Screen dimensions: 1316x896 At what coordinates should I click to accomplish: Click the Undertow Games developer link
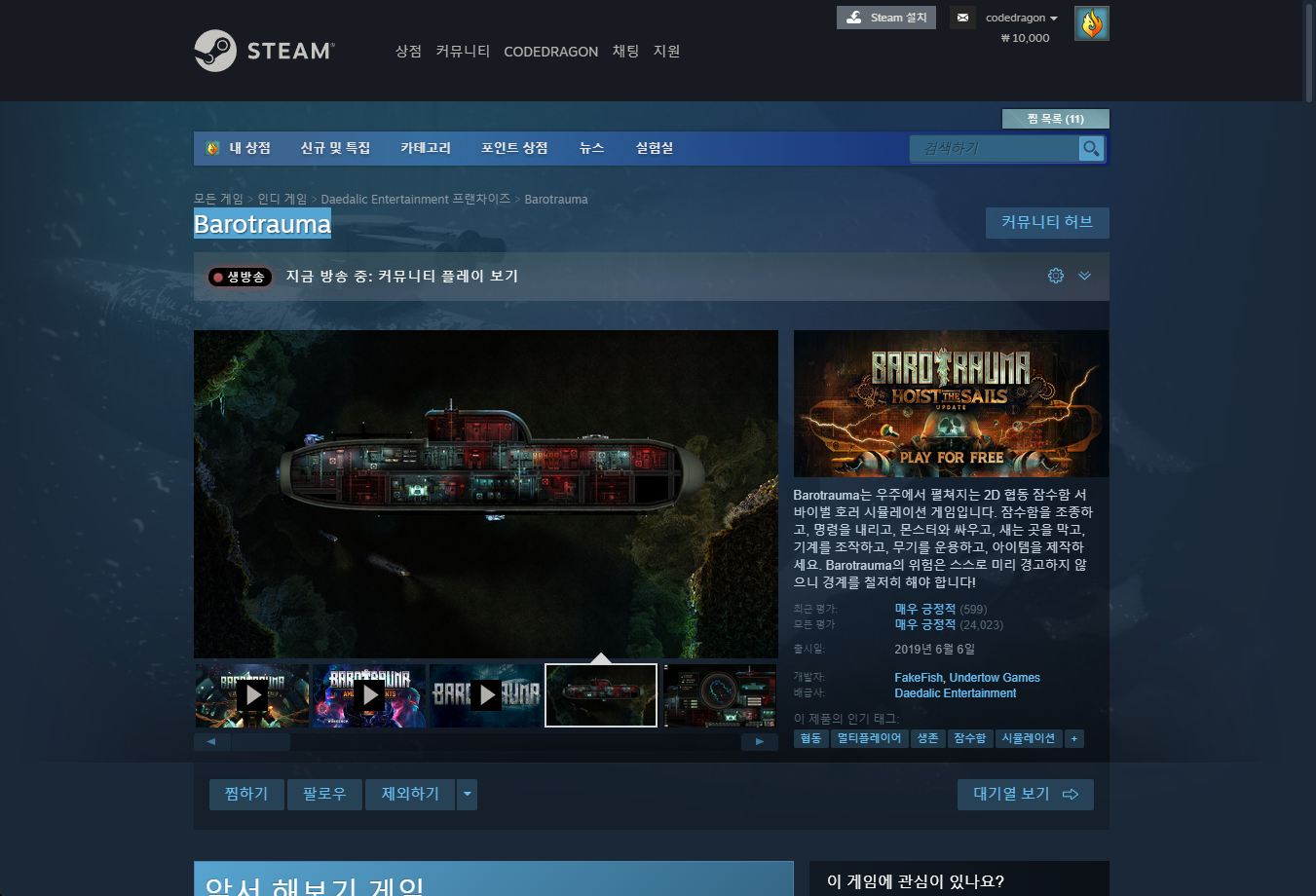coord(995,678)
